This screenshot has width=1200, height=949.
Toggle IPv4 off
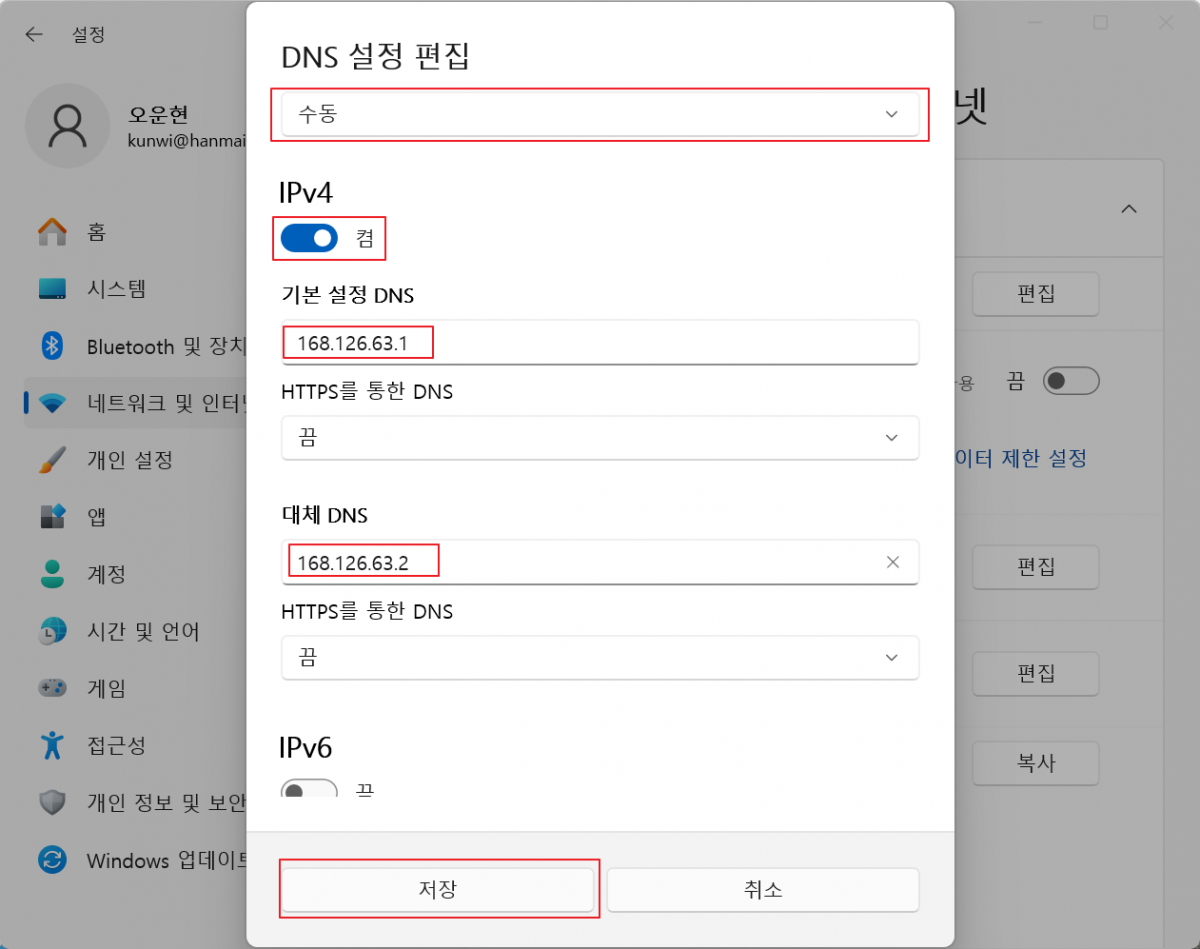pos(310,238)
